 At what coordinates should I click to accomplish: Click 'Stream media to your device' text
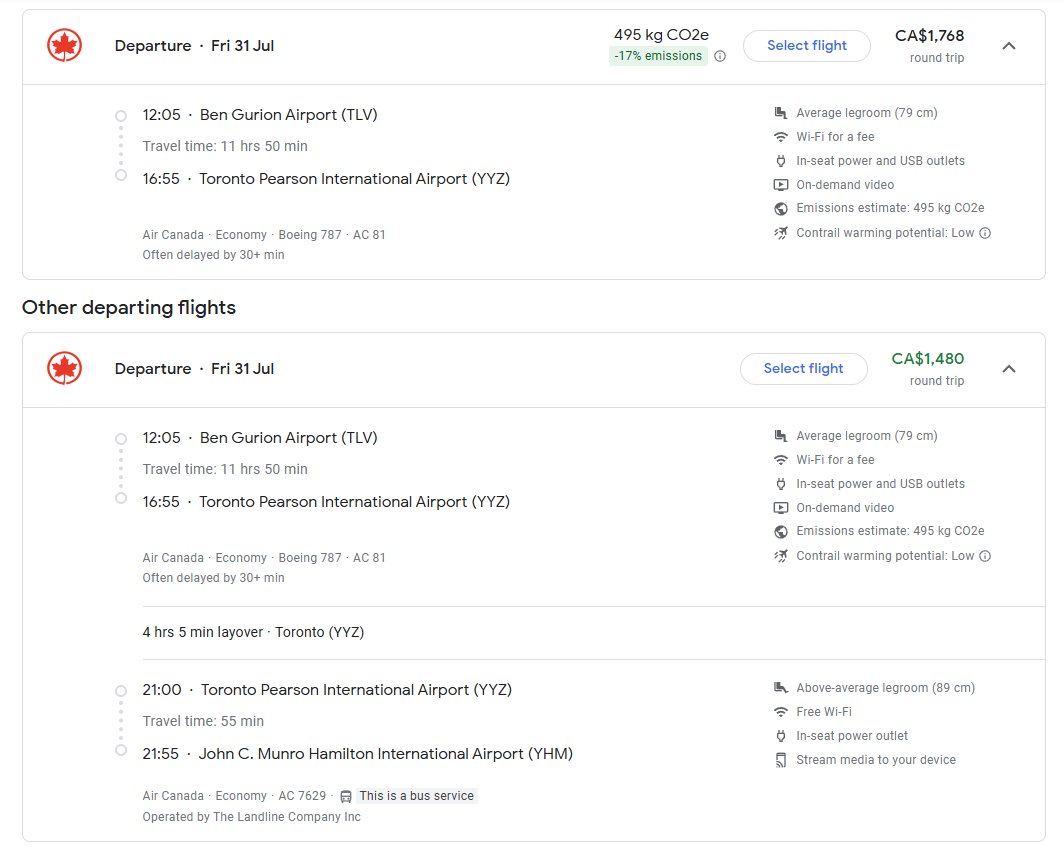tap(876, 760)
